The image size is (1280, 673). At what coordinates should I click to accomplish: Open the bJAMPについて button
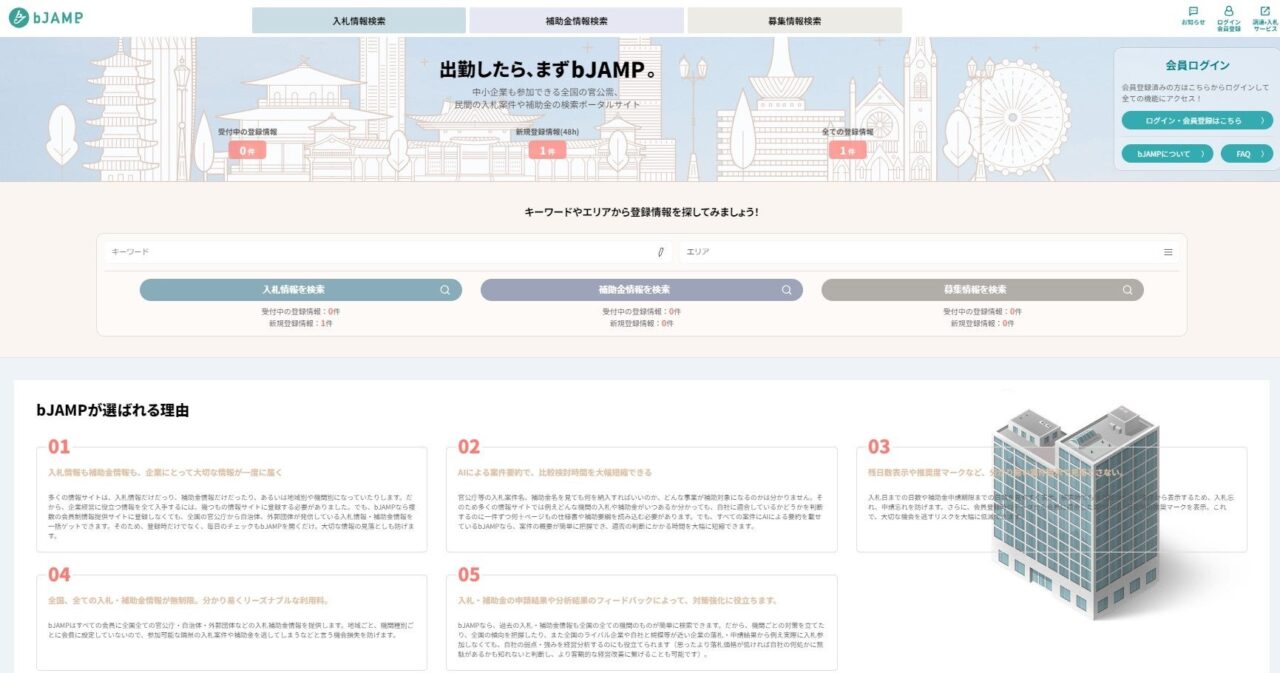1167,154
